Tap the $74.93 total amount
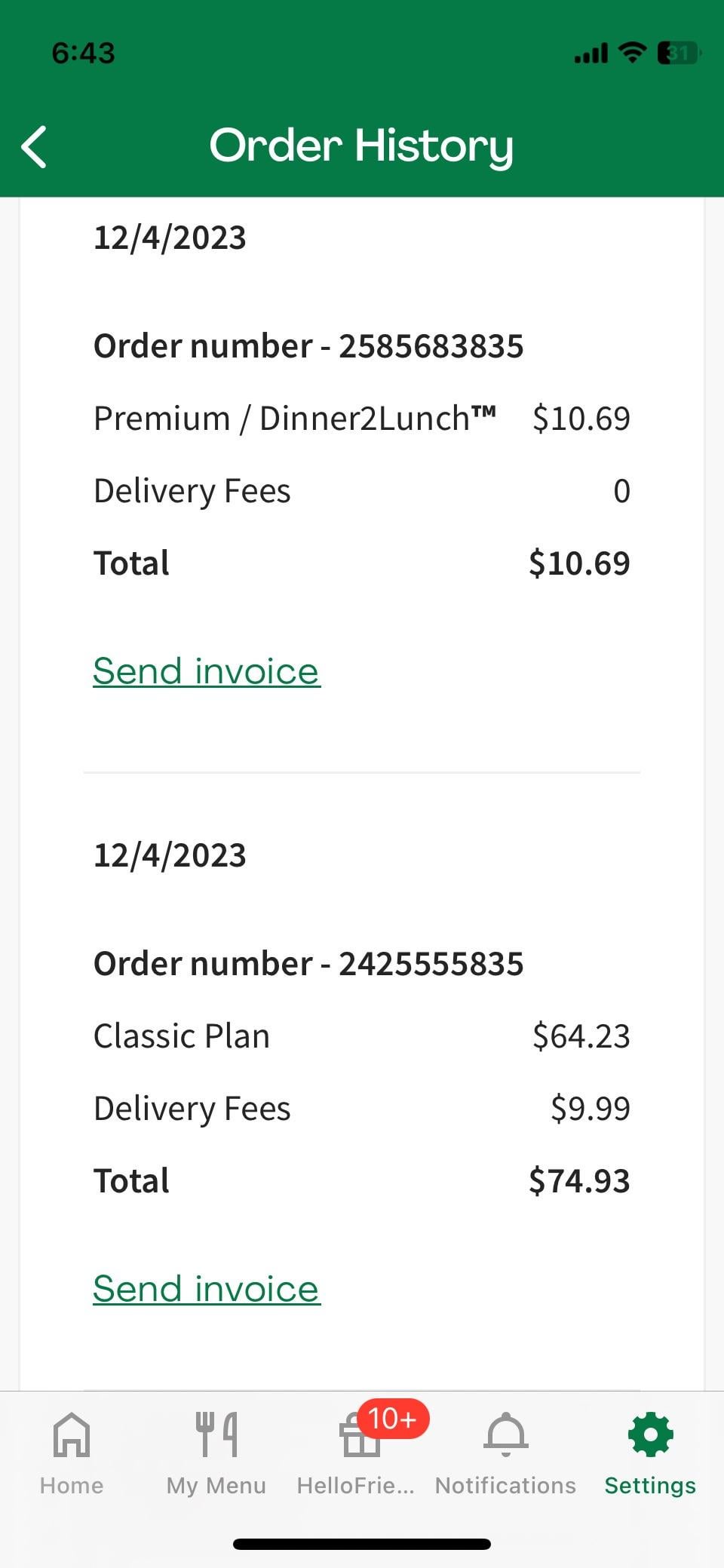724x1568 pixels. point(579,1181)
